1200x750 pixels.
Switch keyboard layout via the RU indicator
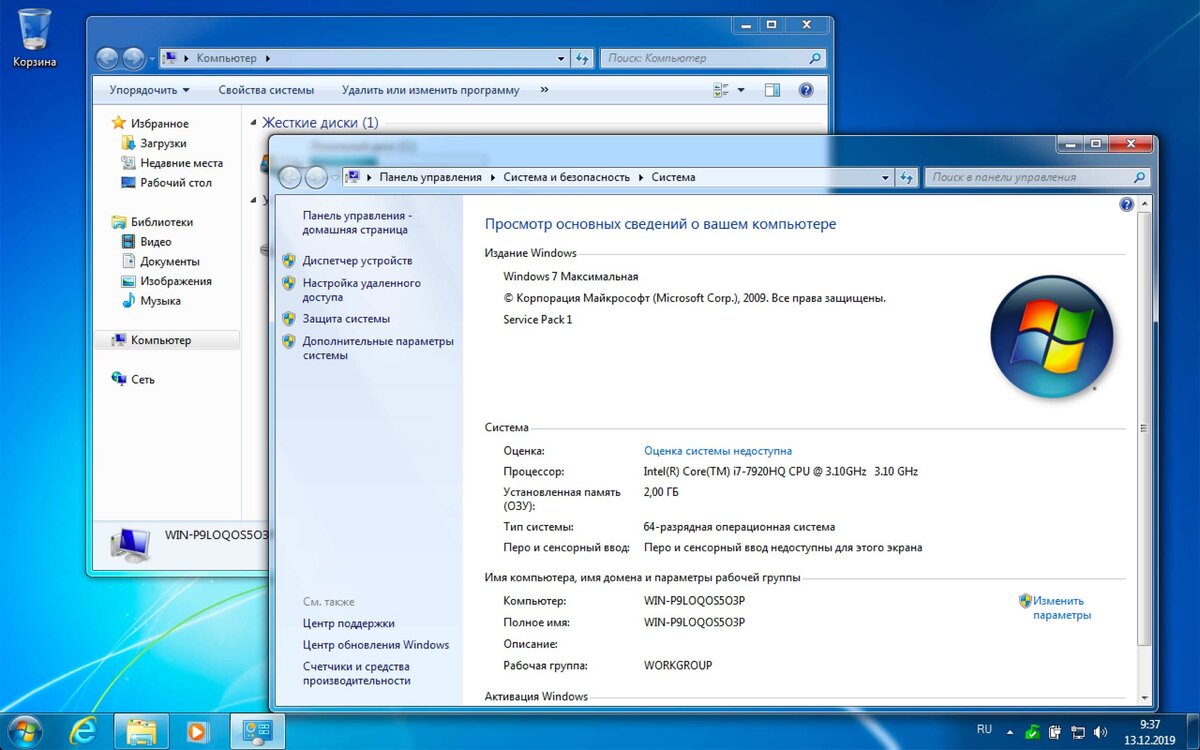(x=984, y=730)
